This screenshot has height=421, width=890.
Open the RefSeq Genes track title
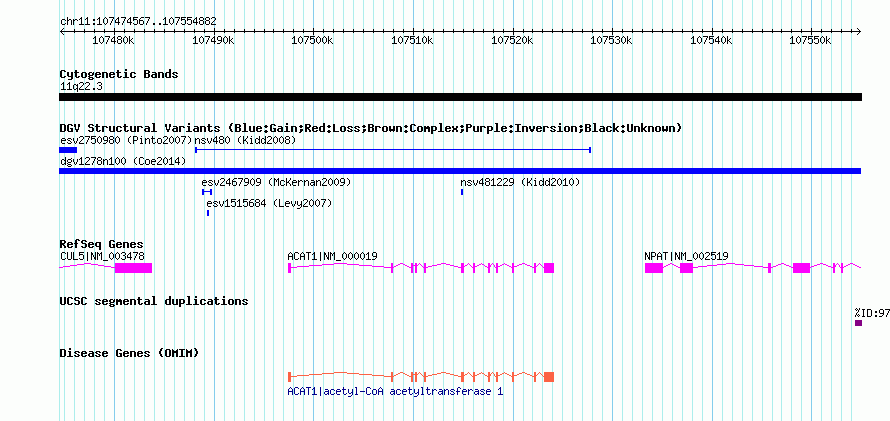point(102,245)
